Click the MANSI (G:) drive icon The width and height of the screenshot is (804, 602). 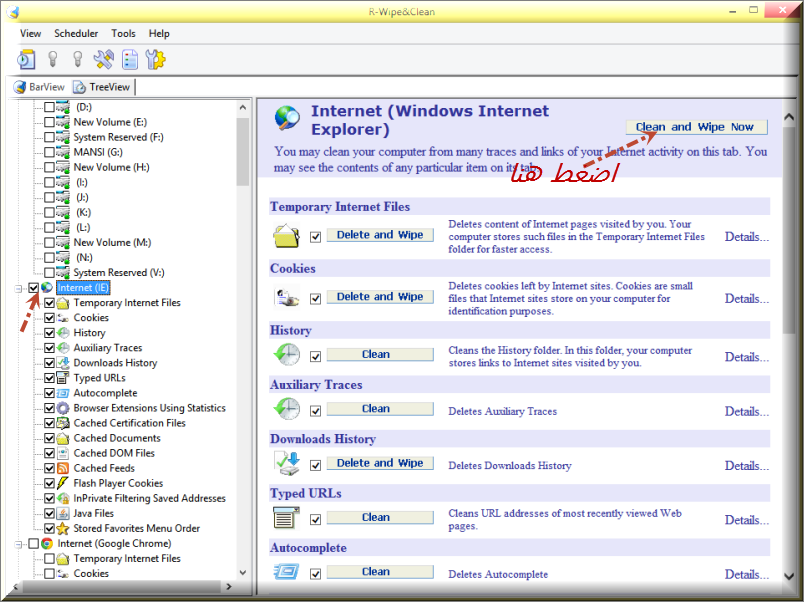[x=63, y=152]
